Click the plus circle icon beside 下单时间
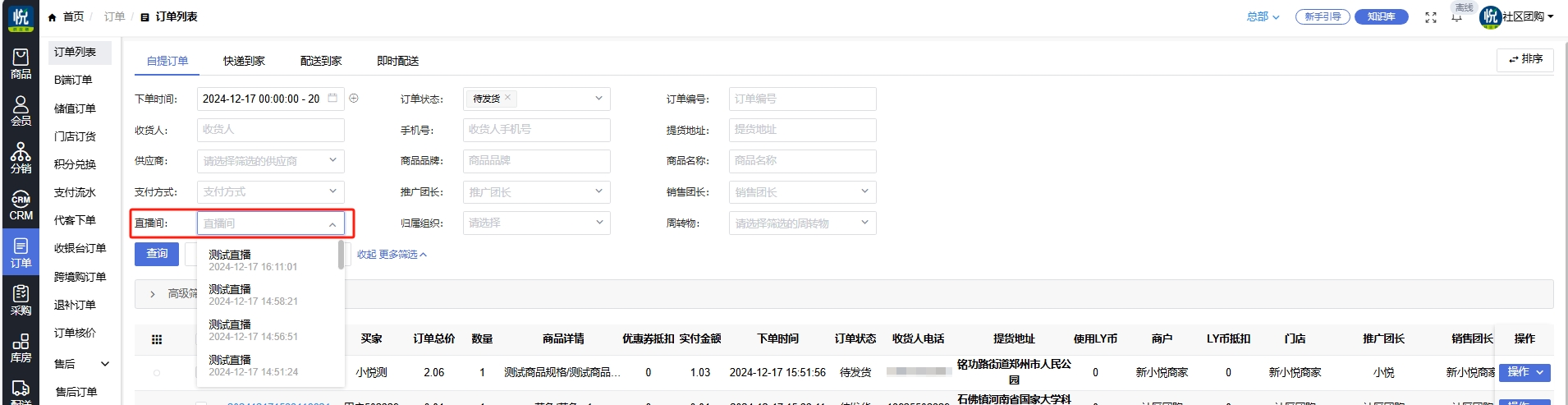The width and height of the screenshot is (1568, 405). click(354, 98)
